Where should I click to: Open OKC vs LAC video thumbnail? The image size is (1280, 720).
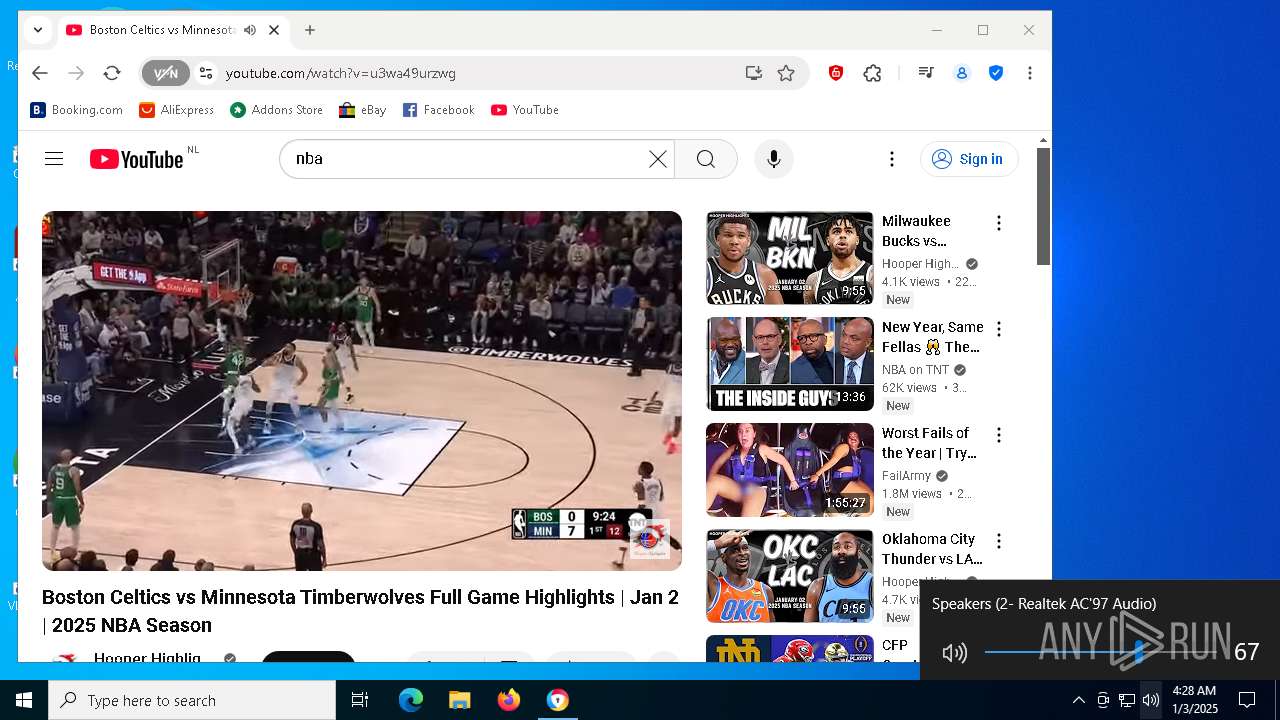790,576
